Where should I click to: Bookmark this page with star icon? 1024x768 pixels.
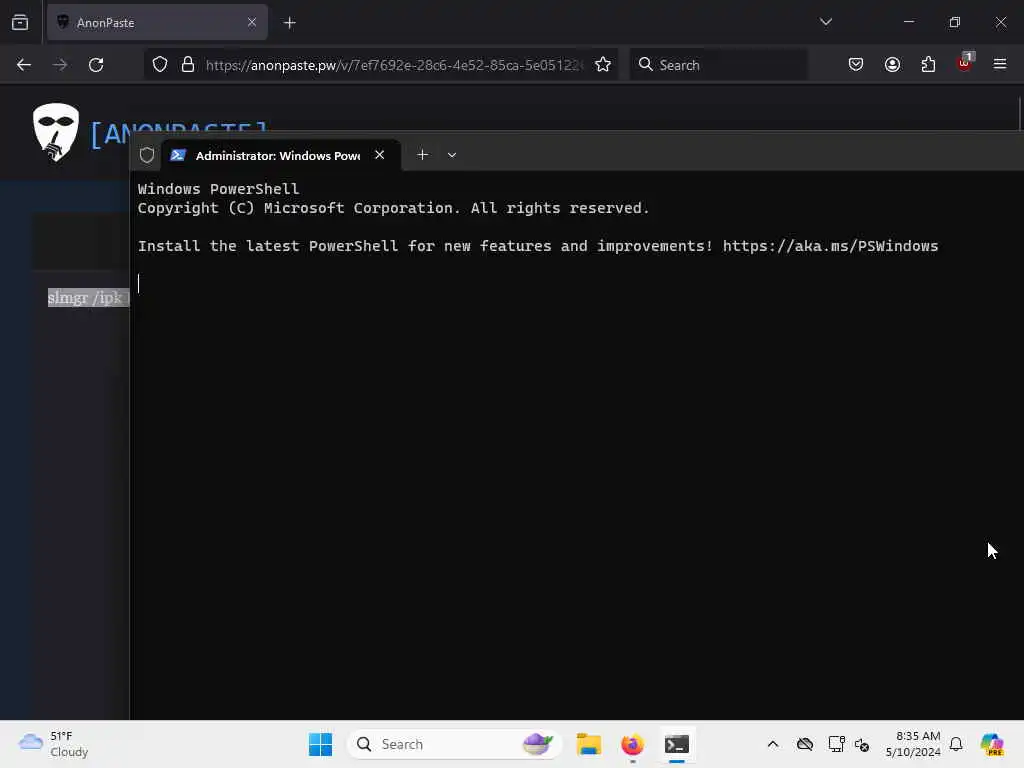[603, 65]
